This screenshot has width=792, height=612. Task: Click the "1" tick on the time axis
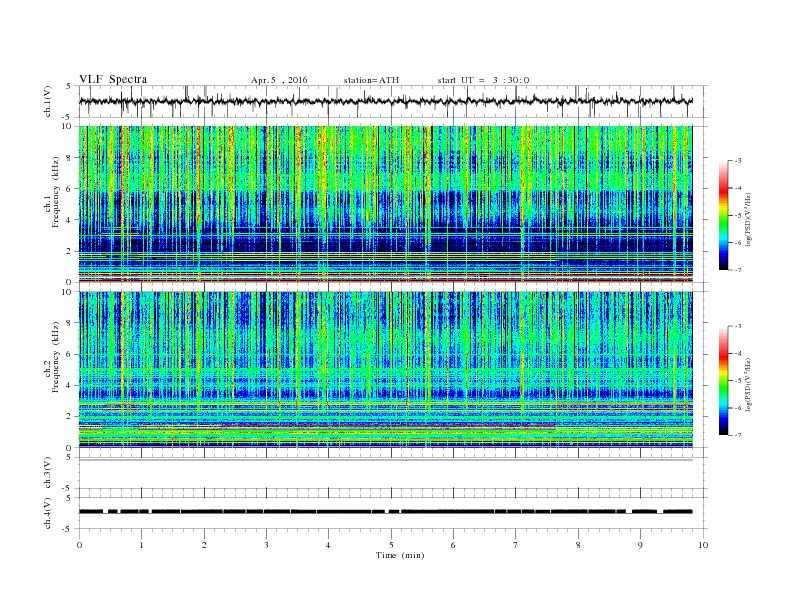[x=141, y=545]
